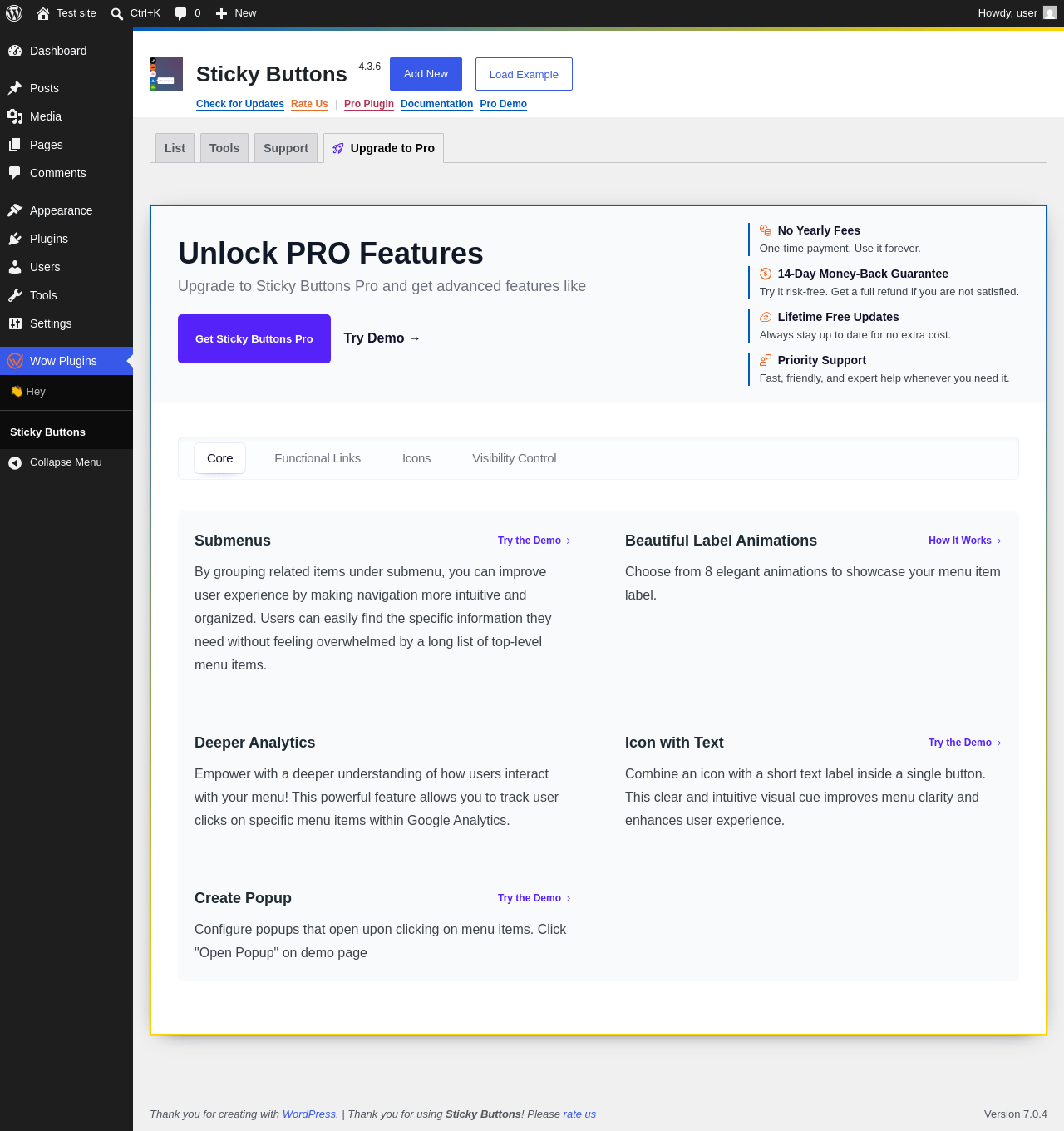Click the waving hand Hey icon

coord(17,392)
